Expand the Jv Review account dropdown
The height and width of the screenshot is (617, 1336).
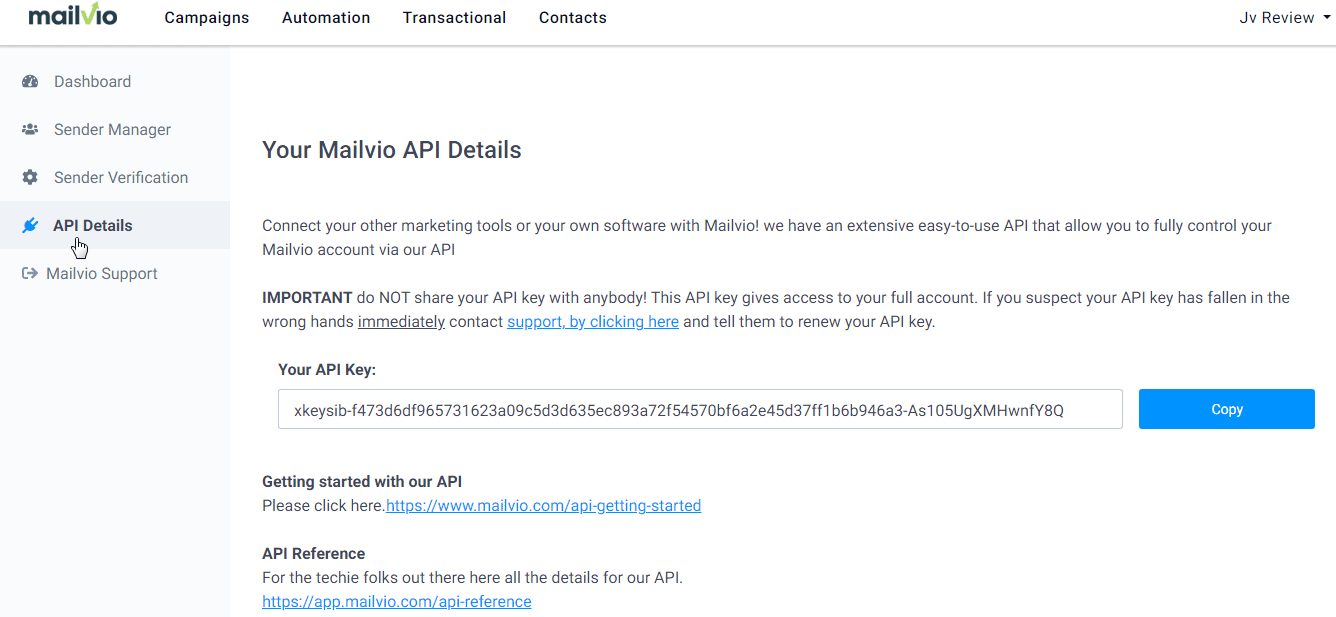click(x=1285, y=18)
